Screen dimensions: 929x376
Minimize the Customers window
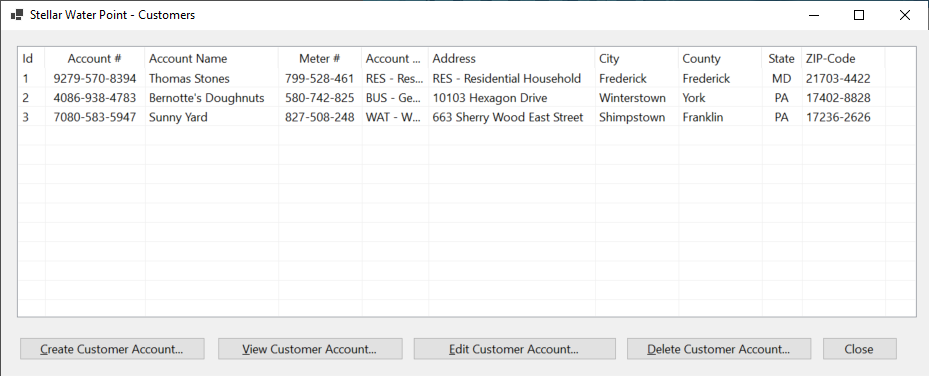pyautogui.click(x=813, y=15)
